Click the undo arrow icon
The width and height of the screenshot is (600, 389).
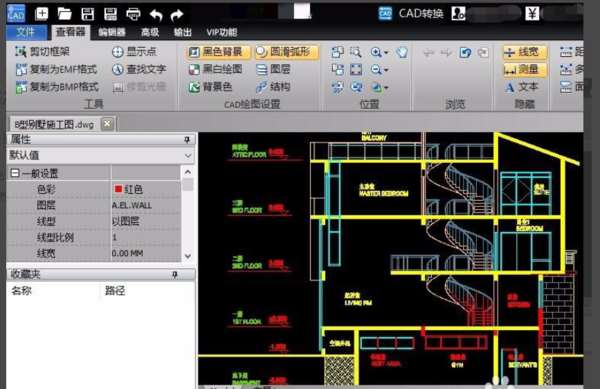pyautogui.click(x=156, y=15)
